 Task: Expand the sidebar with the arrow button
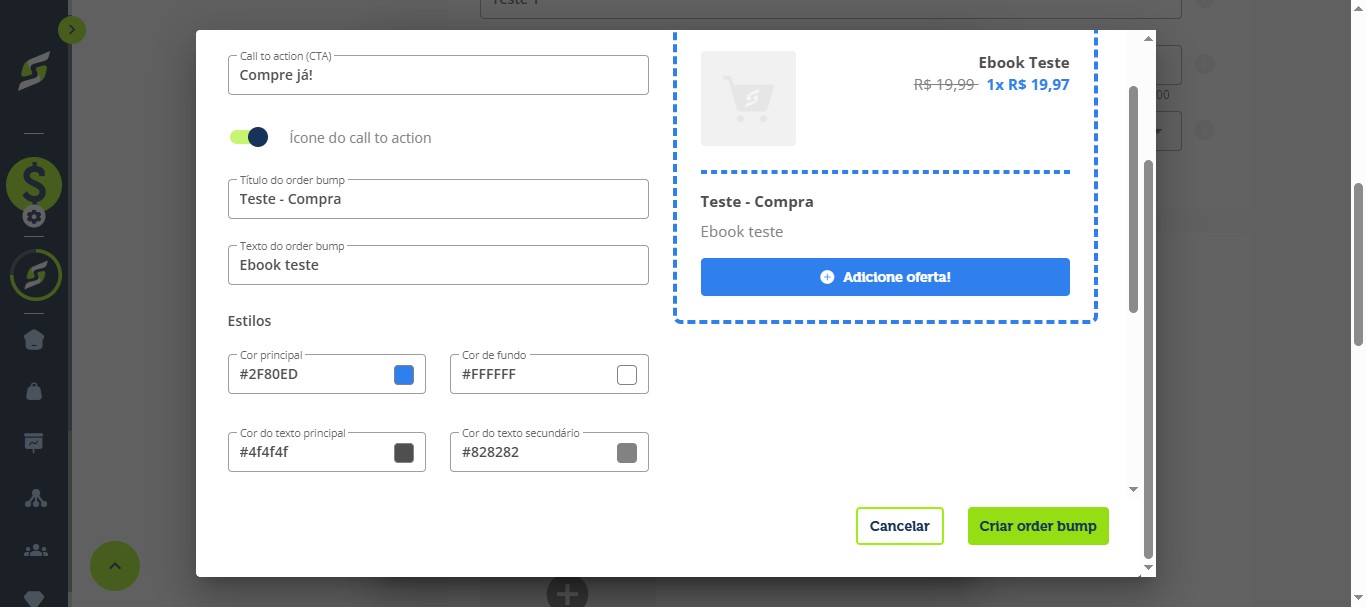pyautogui.click(x=72, y=31)
